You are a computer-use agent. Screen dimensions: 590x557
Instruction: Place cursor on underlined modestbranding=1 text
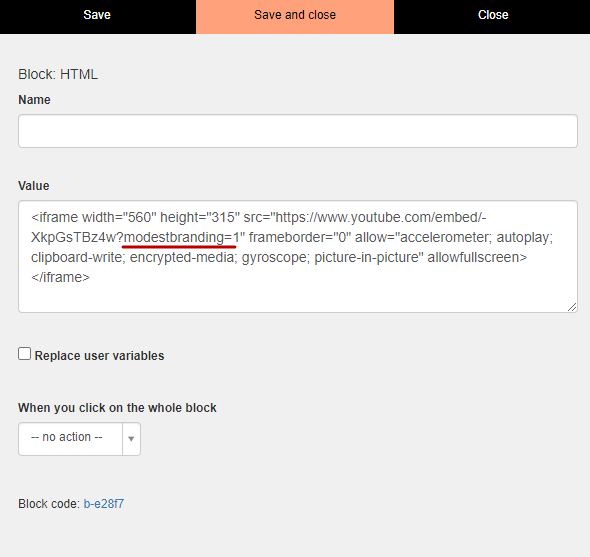click(x=182, y=237)
